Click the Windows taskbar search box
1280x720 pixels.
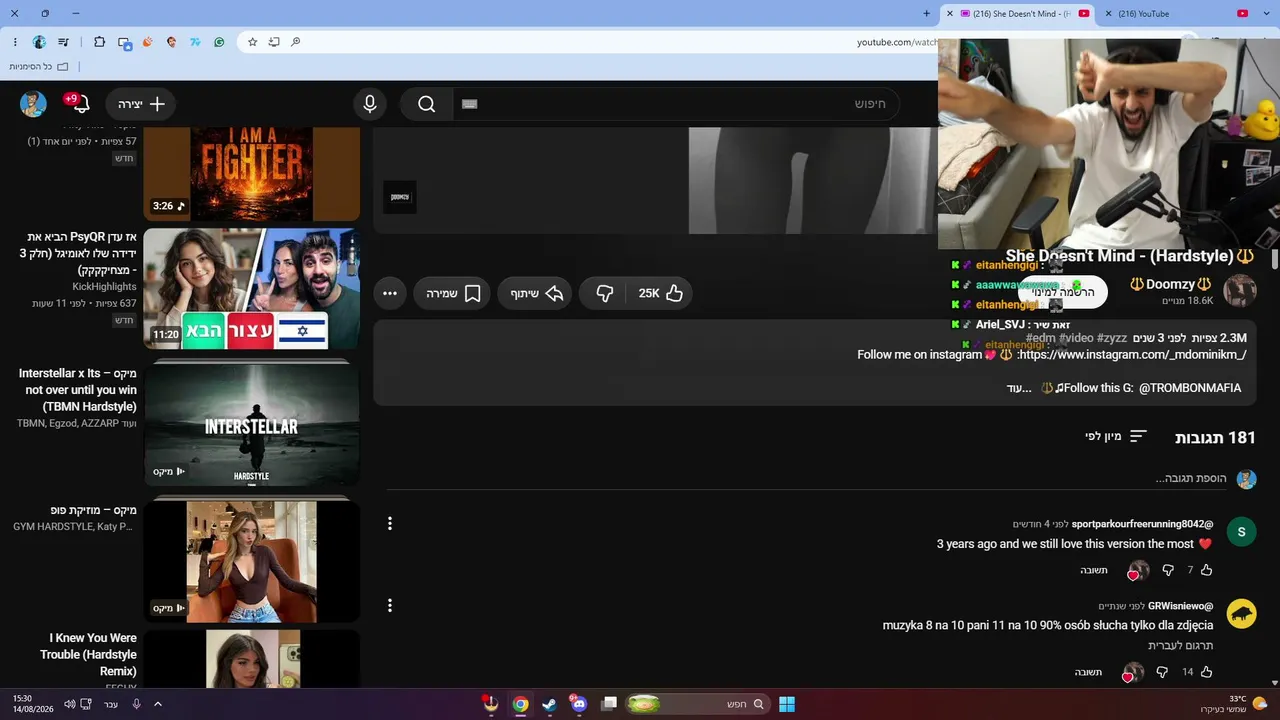[698, 704]
